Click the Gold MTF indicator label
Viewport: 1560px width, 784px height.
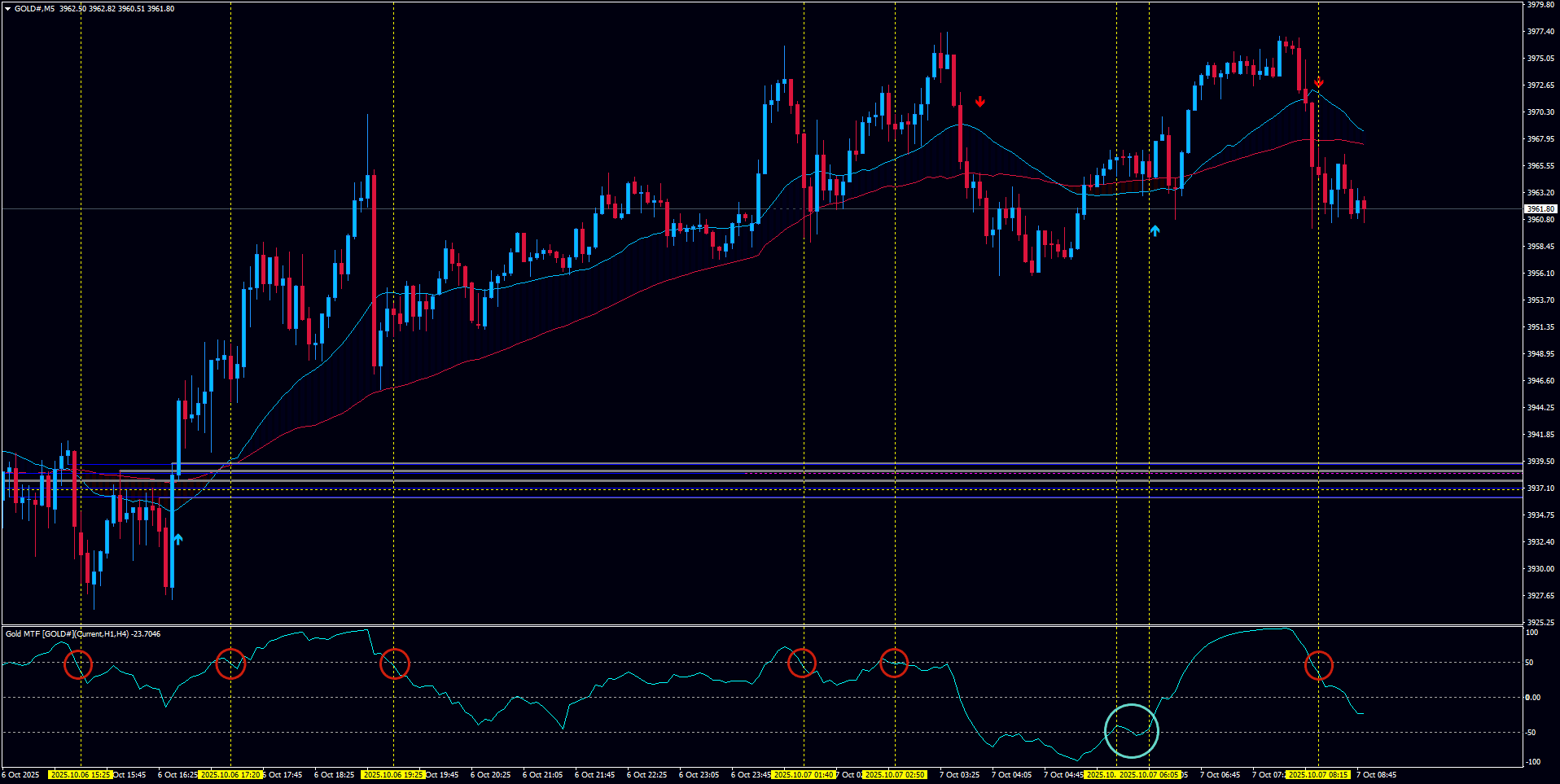(x=81, y=633)
